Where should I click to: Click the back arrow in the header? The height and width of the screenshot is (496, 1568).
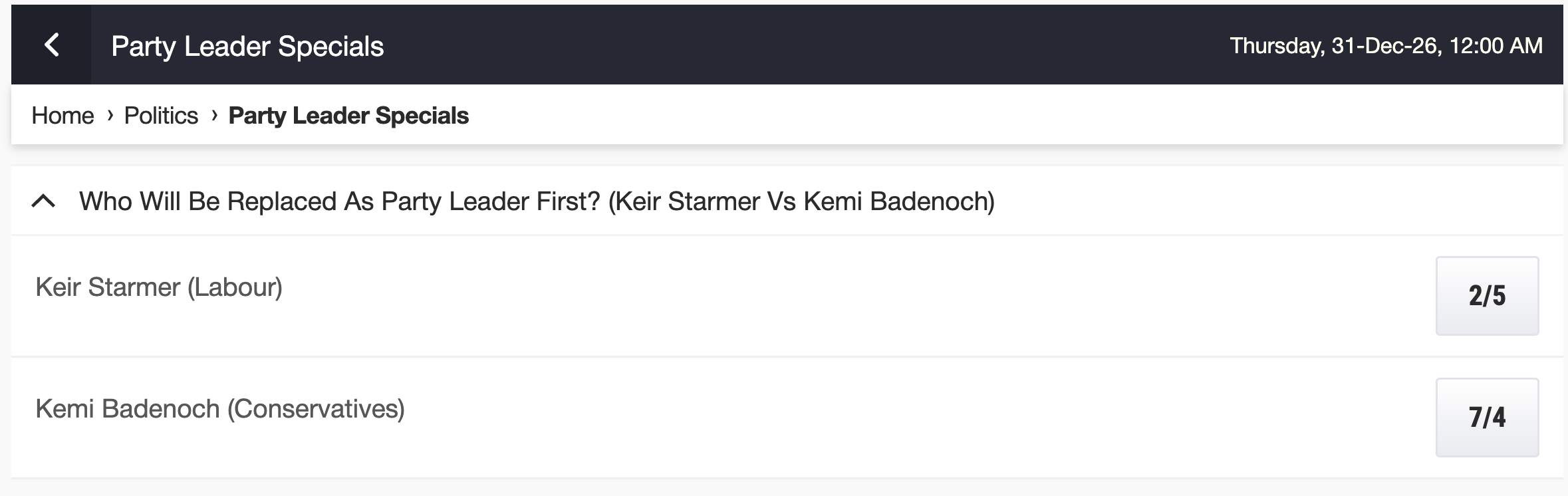click(51, 45)
